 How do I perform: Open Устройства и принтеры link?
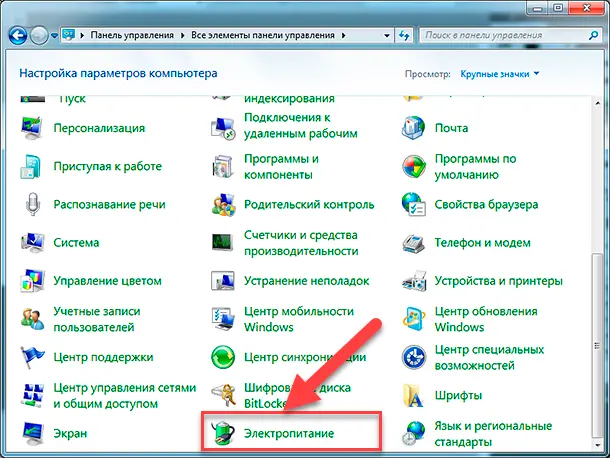coord(498,281)
